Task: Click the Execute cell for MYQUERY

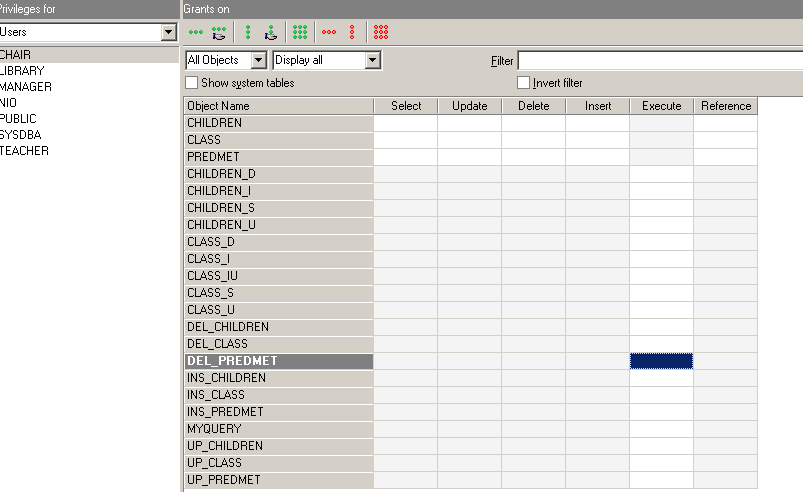Action: click(662, 429)
